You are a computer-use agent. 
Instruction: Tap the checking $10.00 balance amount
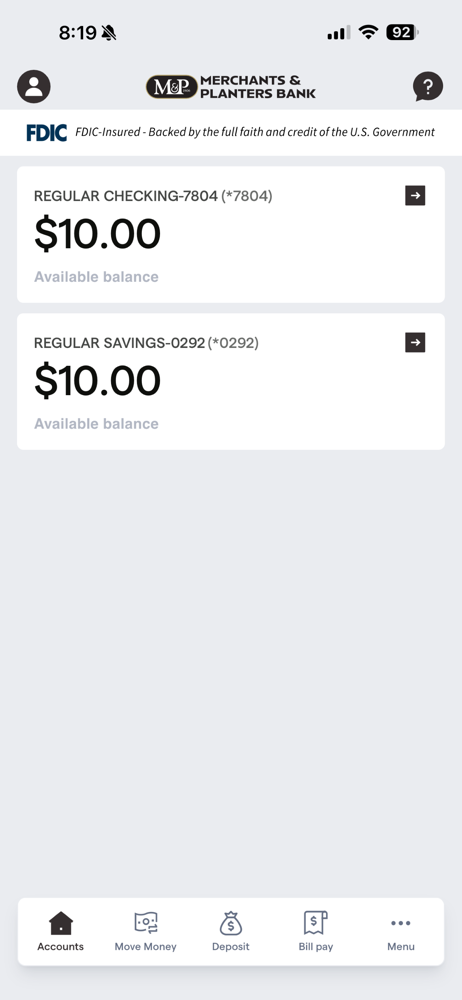[x=97, y=234]
